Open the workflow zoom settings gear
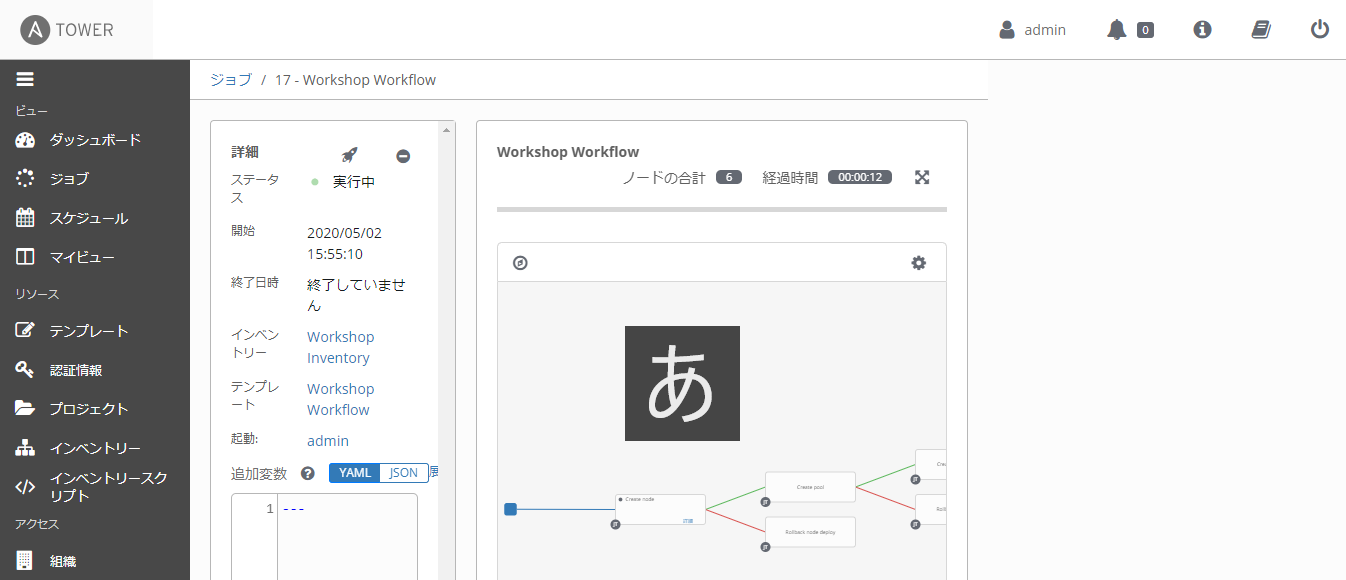Screen dimensions: 1346x580 [918, 262]
